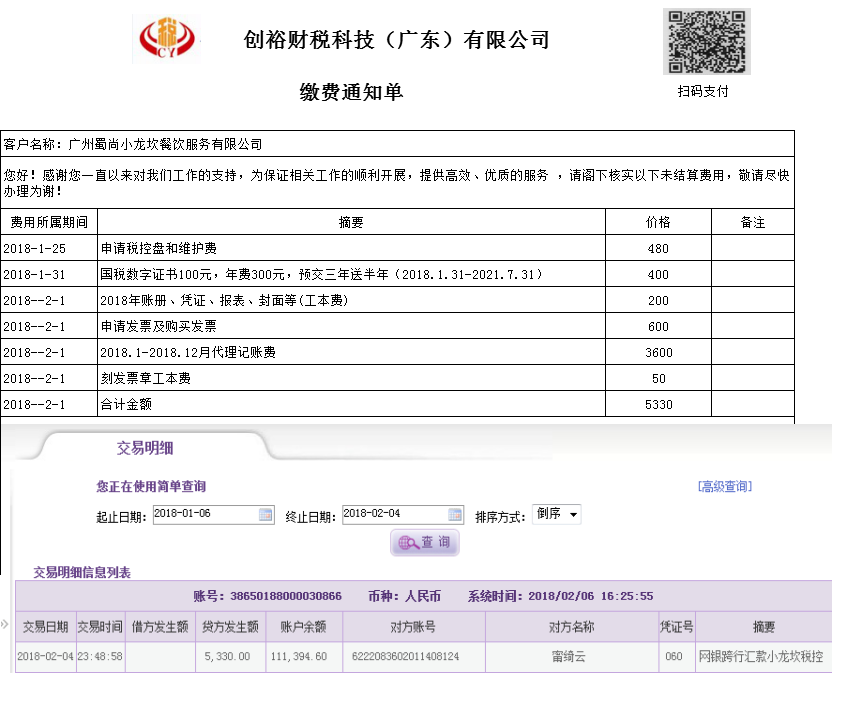This screenshot has width=867, height=701.
Task: Switch to the 交易明细 tab
Action: (145, 447)
